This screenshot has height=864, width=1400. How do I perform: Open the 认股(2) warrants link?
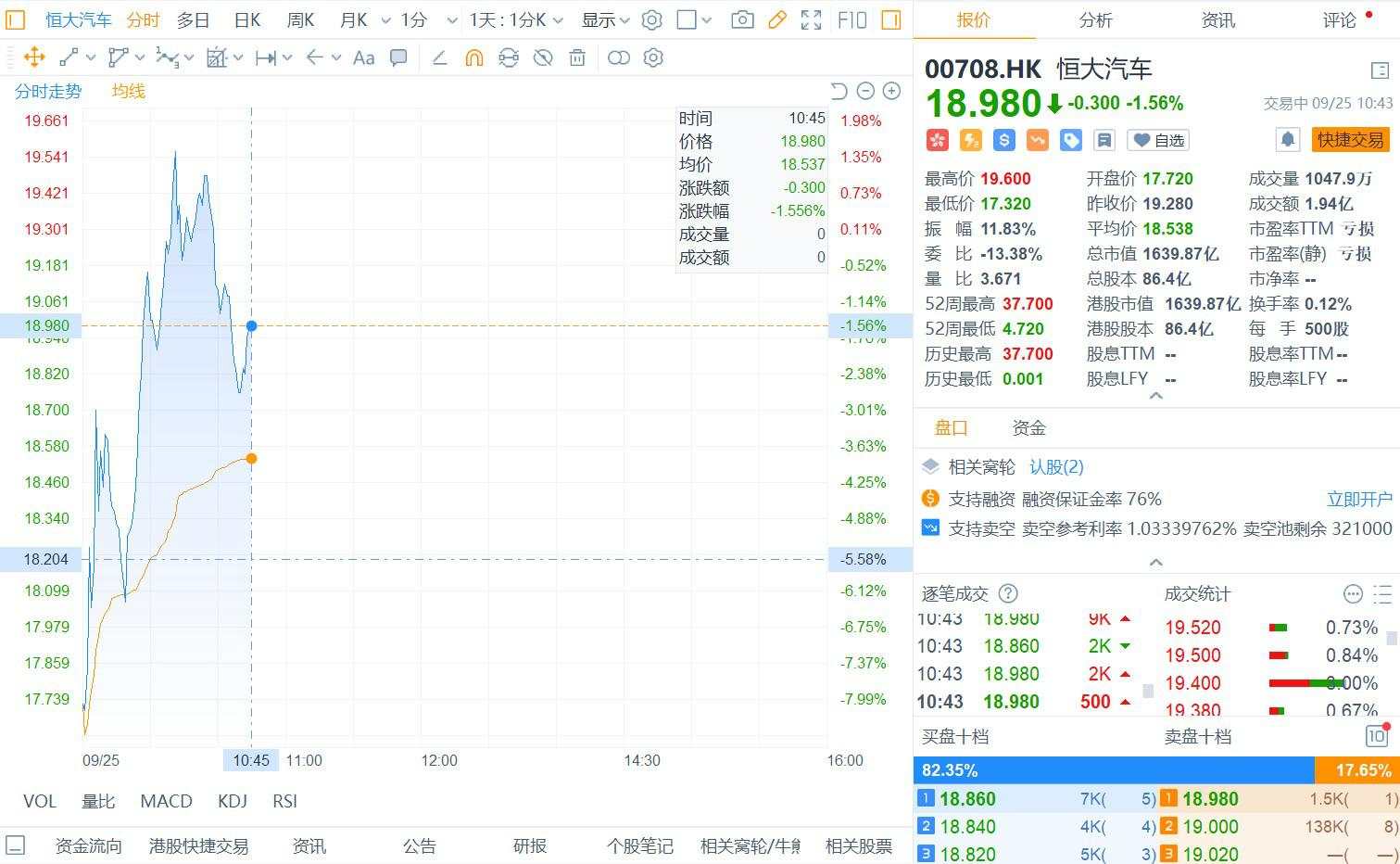click(1056, 466)
